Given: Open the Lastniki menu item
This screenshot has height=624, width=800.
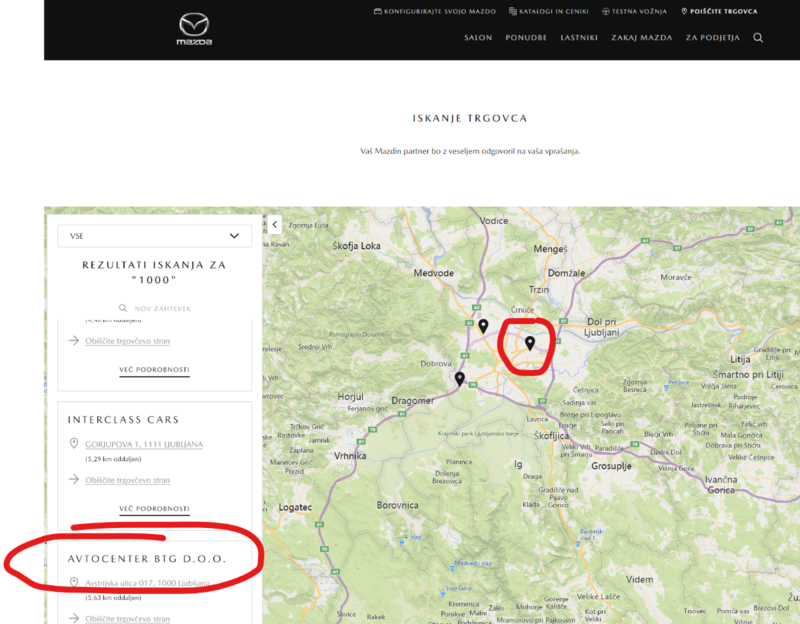Looking at the screenshot, I should pyautogui.click(x=579, y=38).
